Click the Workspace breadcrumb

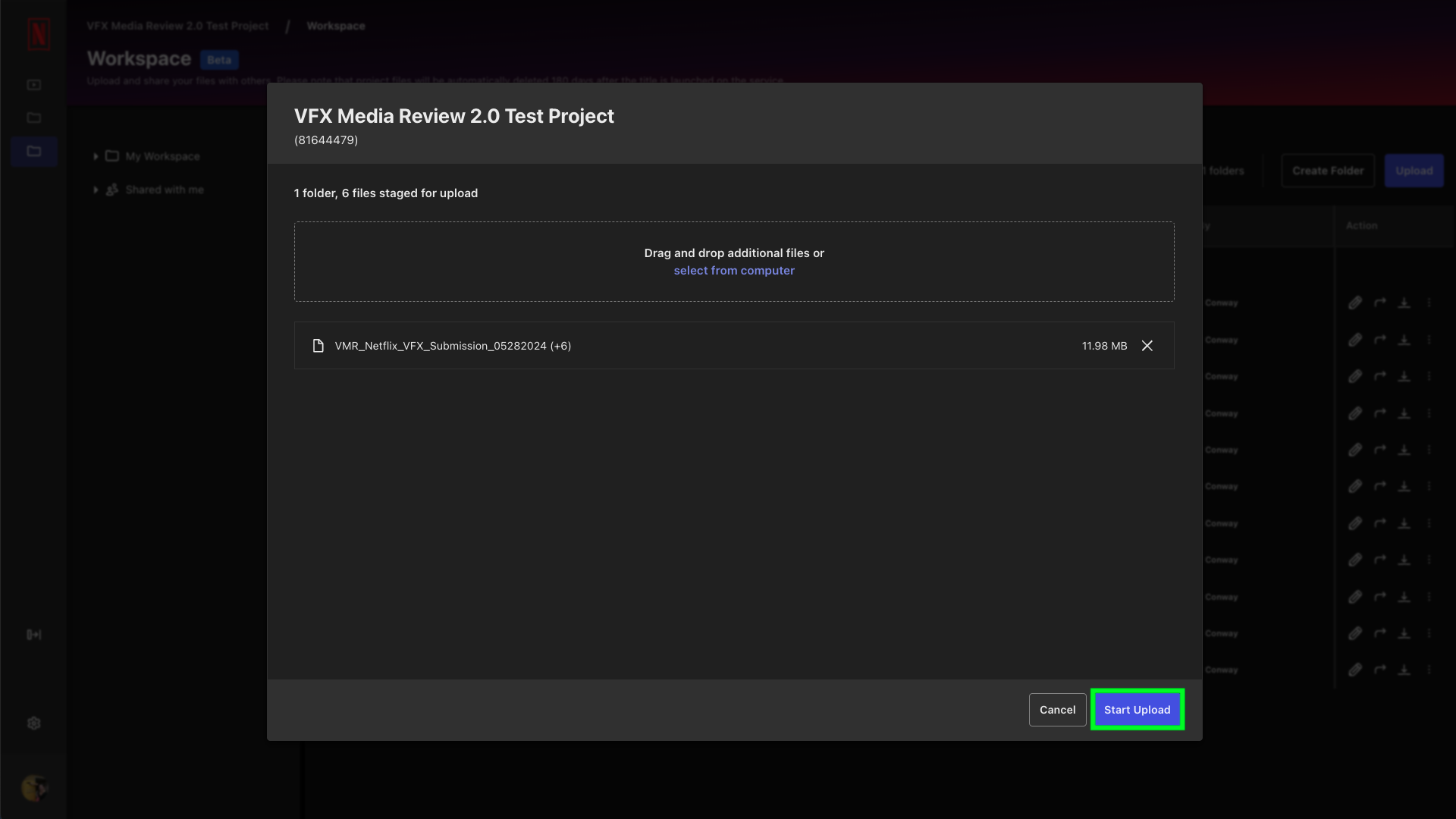coord(336,26)
